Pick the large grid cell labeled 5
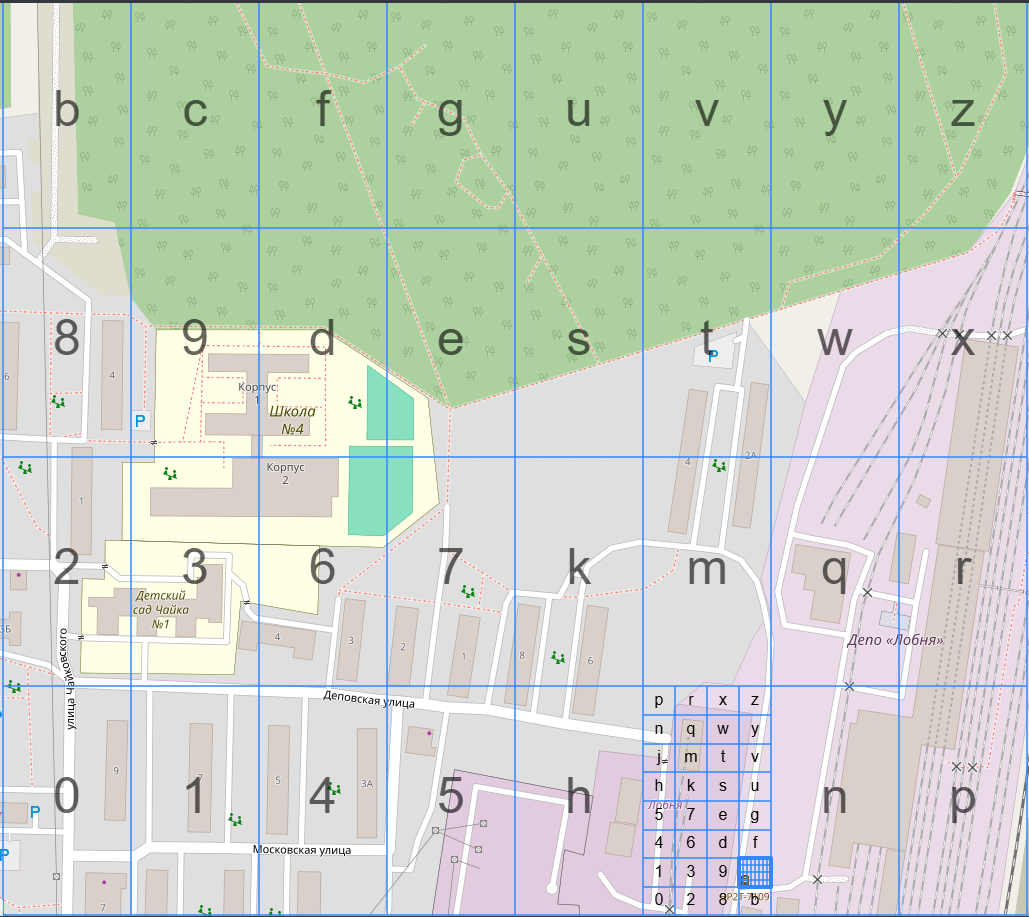 [x=451, y=798]
